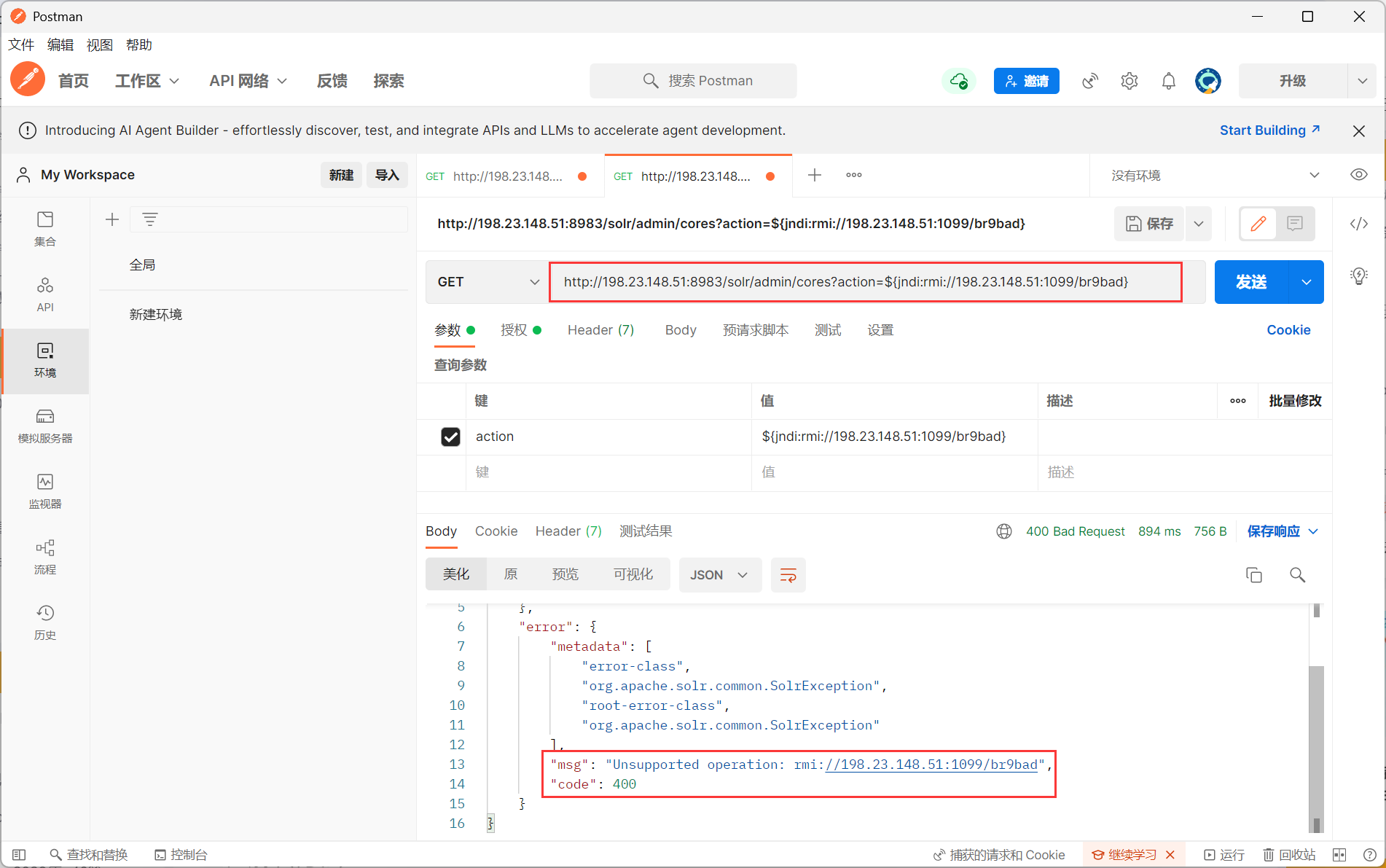Viewport: 1386px width, 868px height.
Task: Switch to the pencil edit mode icon
Action: tap(1258, 224)
